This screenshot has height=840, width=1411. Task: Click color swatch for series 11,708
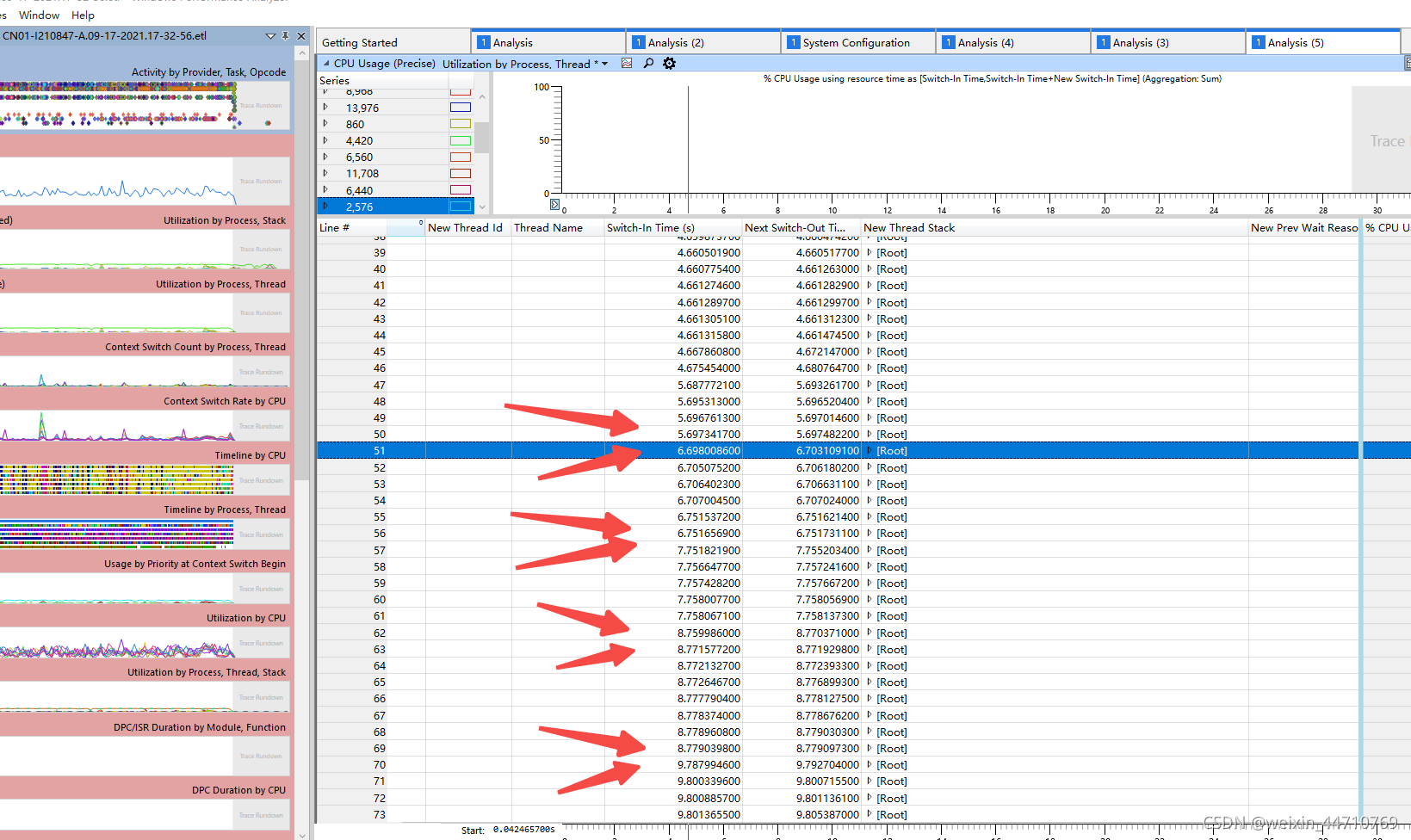click(x=461, y=173)
